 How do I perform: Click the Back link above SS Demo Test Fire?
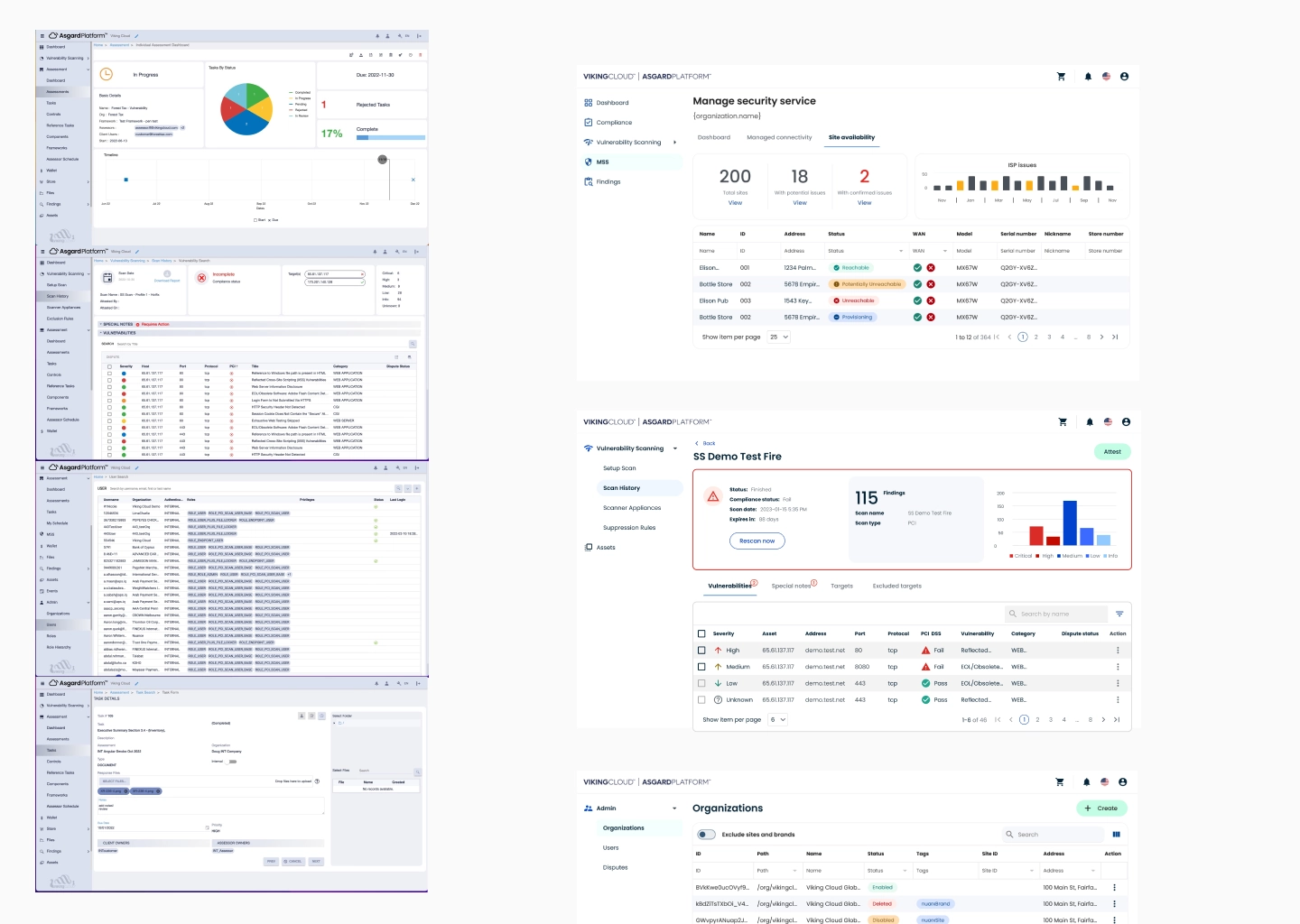(x=705, y=443)
